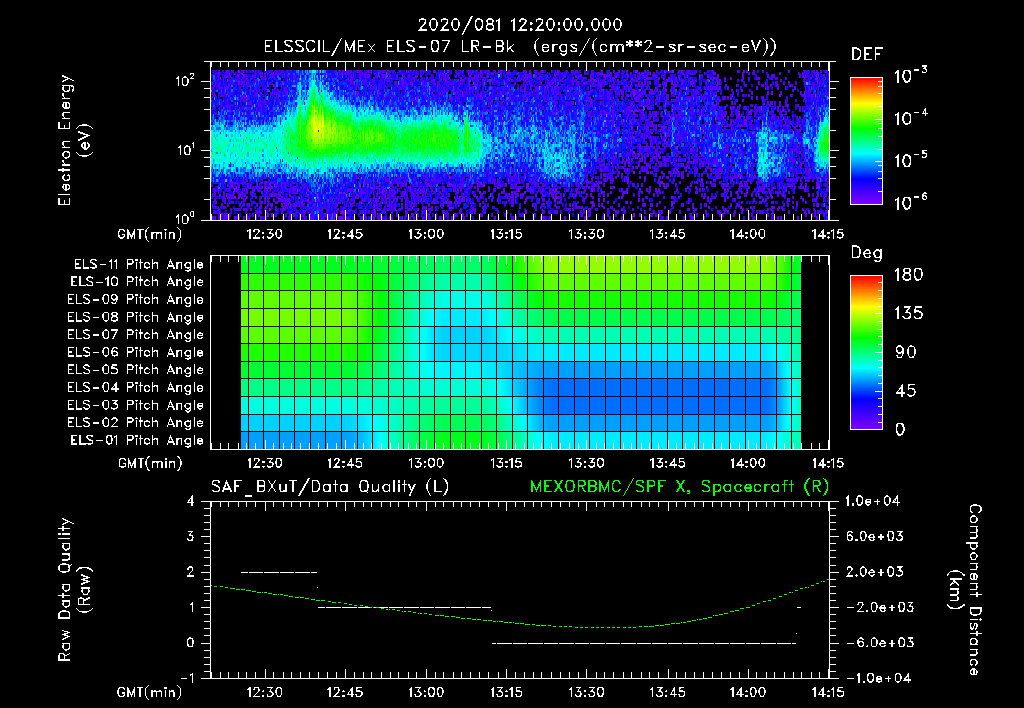Click the 13:15 label under the data quality plot
Image resolution: width=1024 pixels, height=708 pixels.
506,692
